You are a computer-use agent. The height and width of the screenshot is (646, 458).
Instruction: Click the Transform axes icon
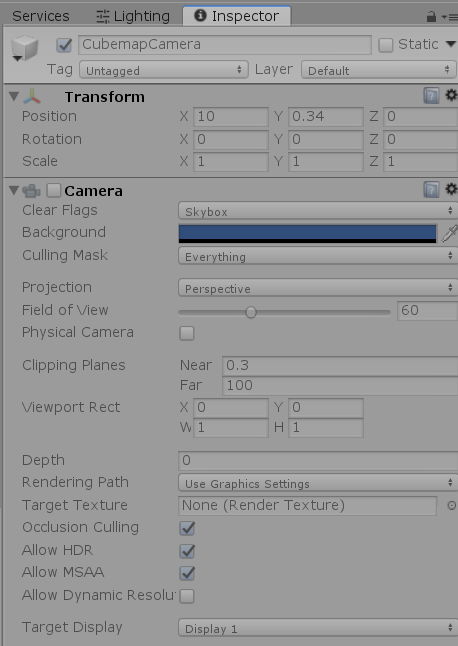coord(32,97)
